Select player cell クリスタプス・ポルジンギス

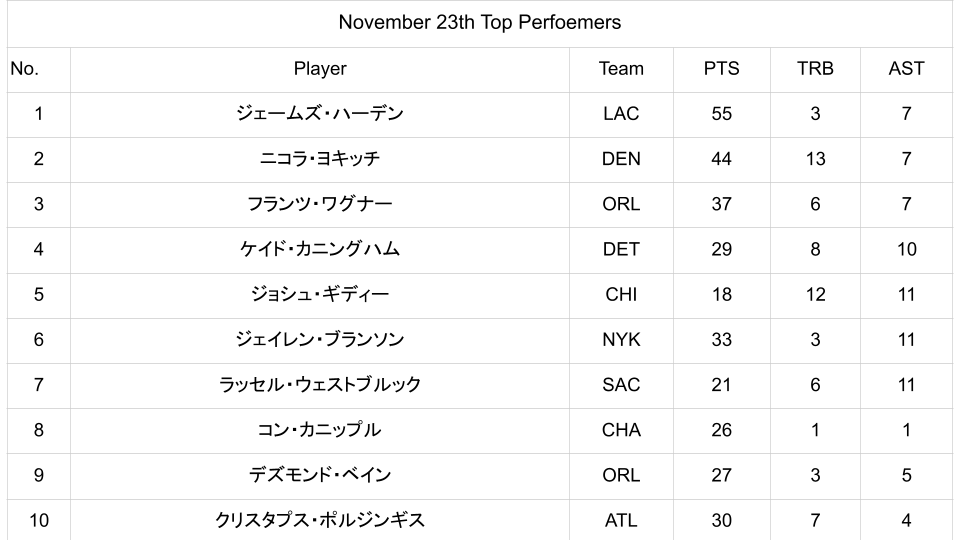tap(320, 520)
